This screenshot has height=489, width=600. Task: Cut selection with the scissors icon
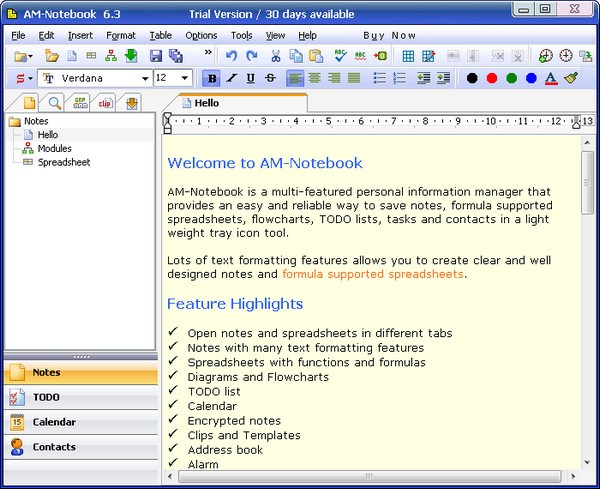(276, 56)
